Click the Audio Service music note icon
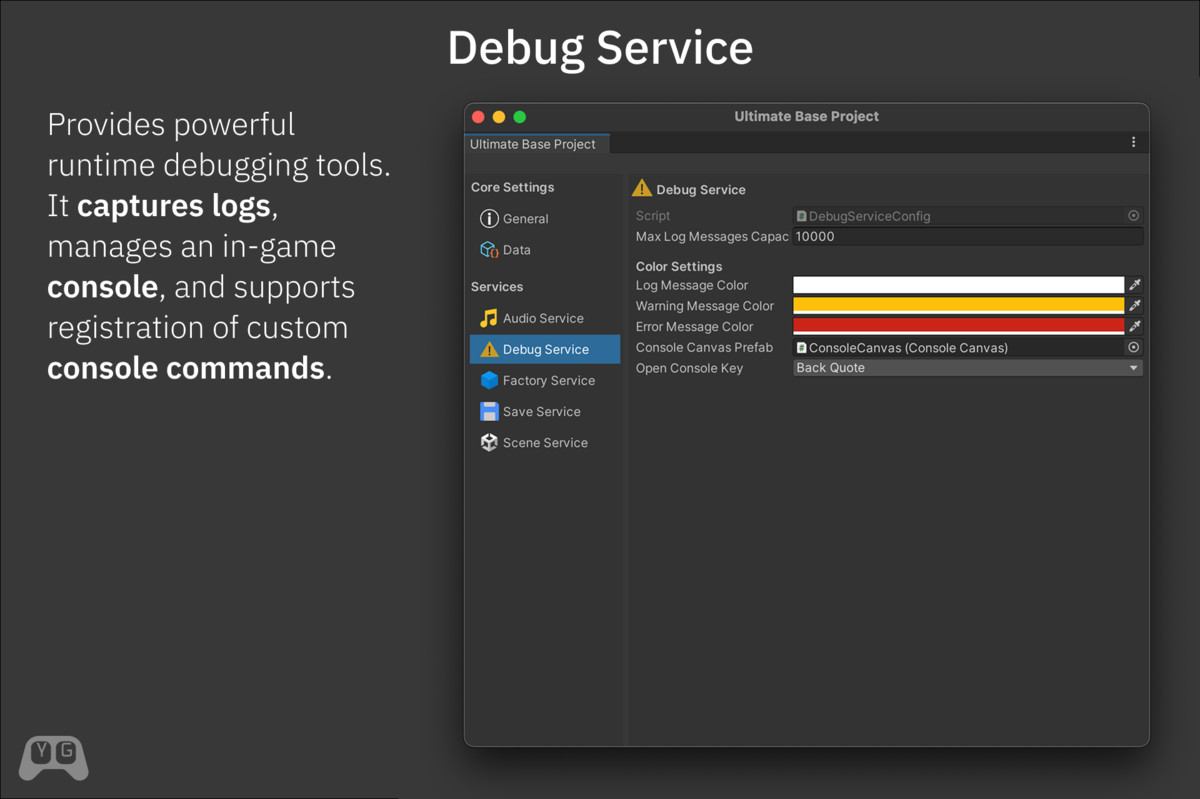This screenshot has height=799, width=1200. [489, 318]
